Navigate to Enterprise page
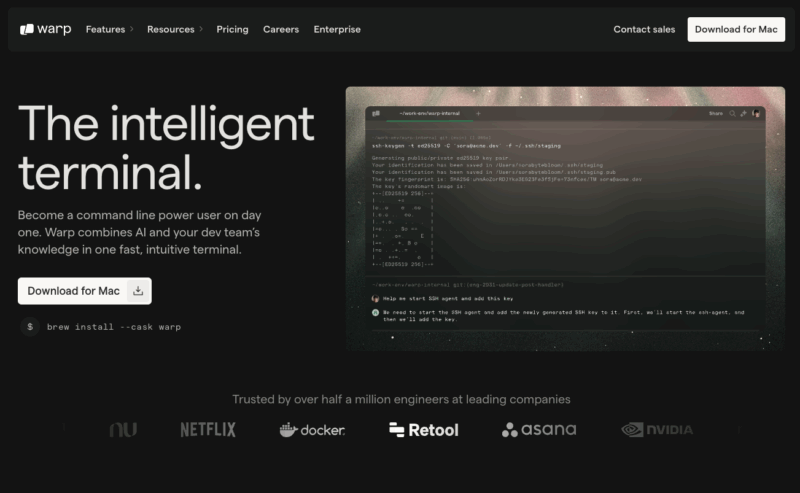Image resolution: width=800 pixels, height=493 pixels. (x=337, y=29)
